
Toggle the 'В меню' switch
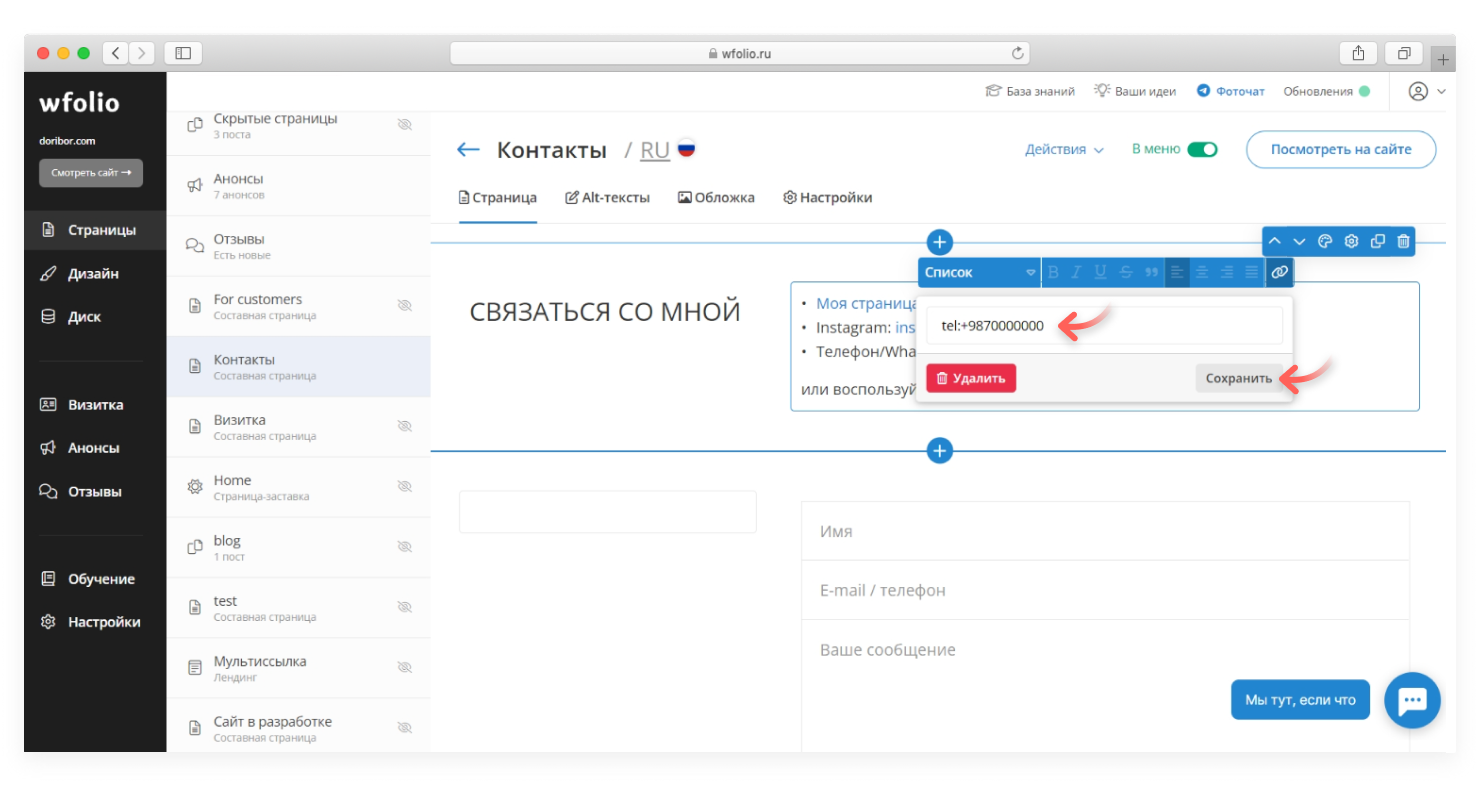click(x=1202, y=149)
